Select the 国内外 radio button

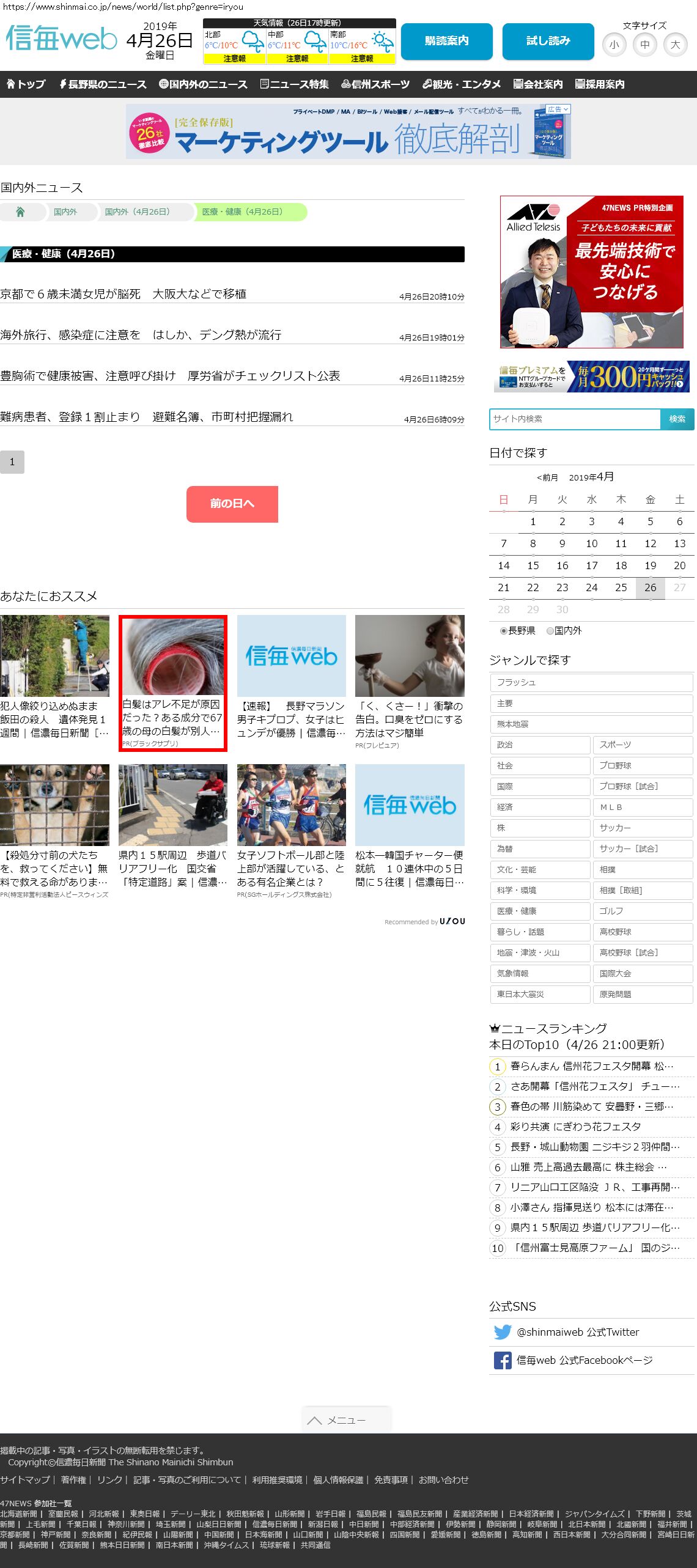550,631
